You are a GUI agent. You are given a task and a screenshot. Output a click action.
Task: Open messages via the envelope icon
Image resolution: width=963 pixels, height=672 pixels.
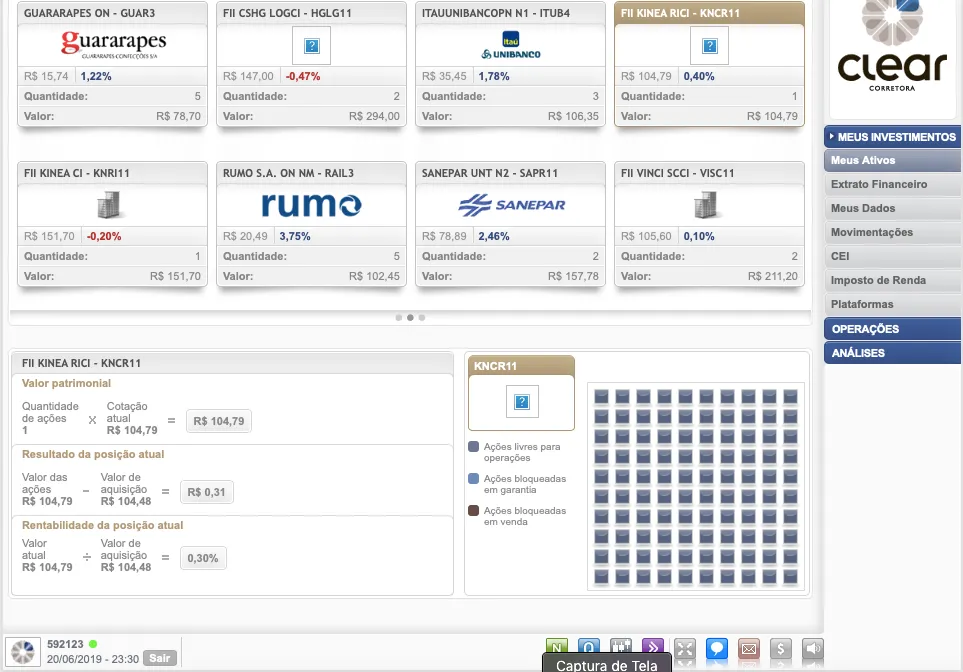[x=748, y=648]
